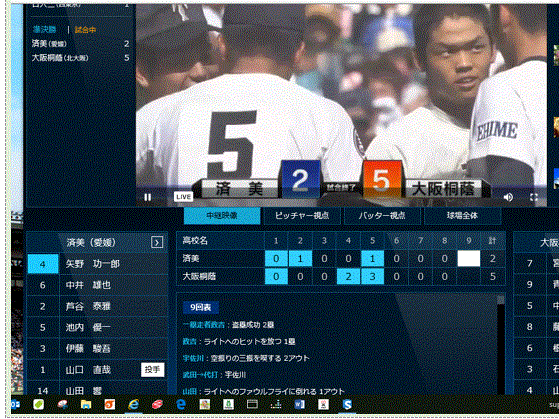Click the 9回表 inning label
This screenshot has height=419, width=559.
click(201, 307)
